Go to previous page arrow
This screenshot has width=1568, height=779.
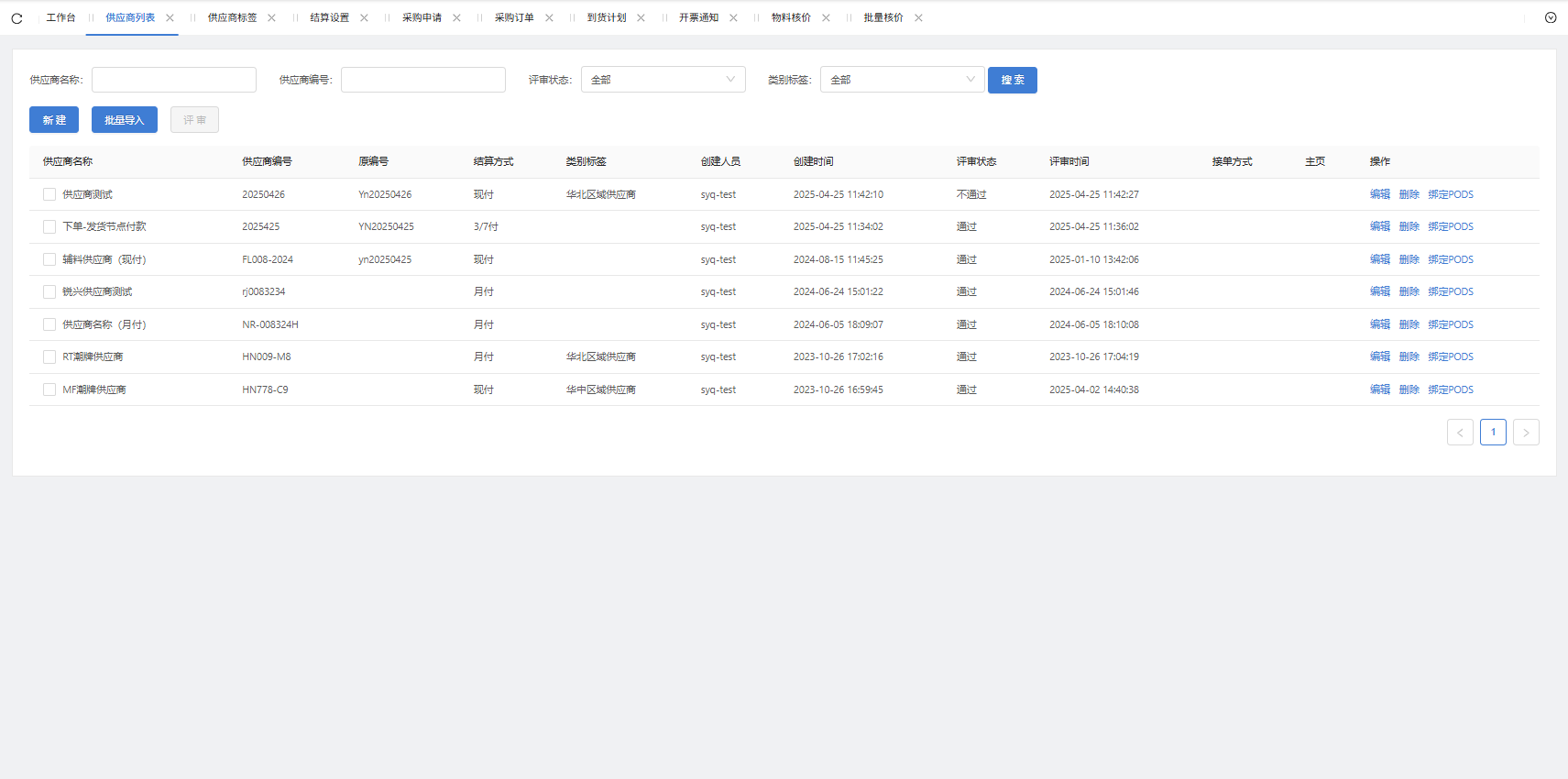1460,432
